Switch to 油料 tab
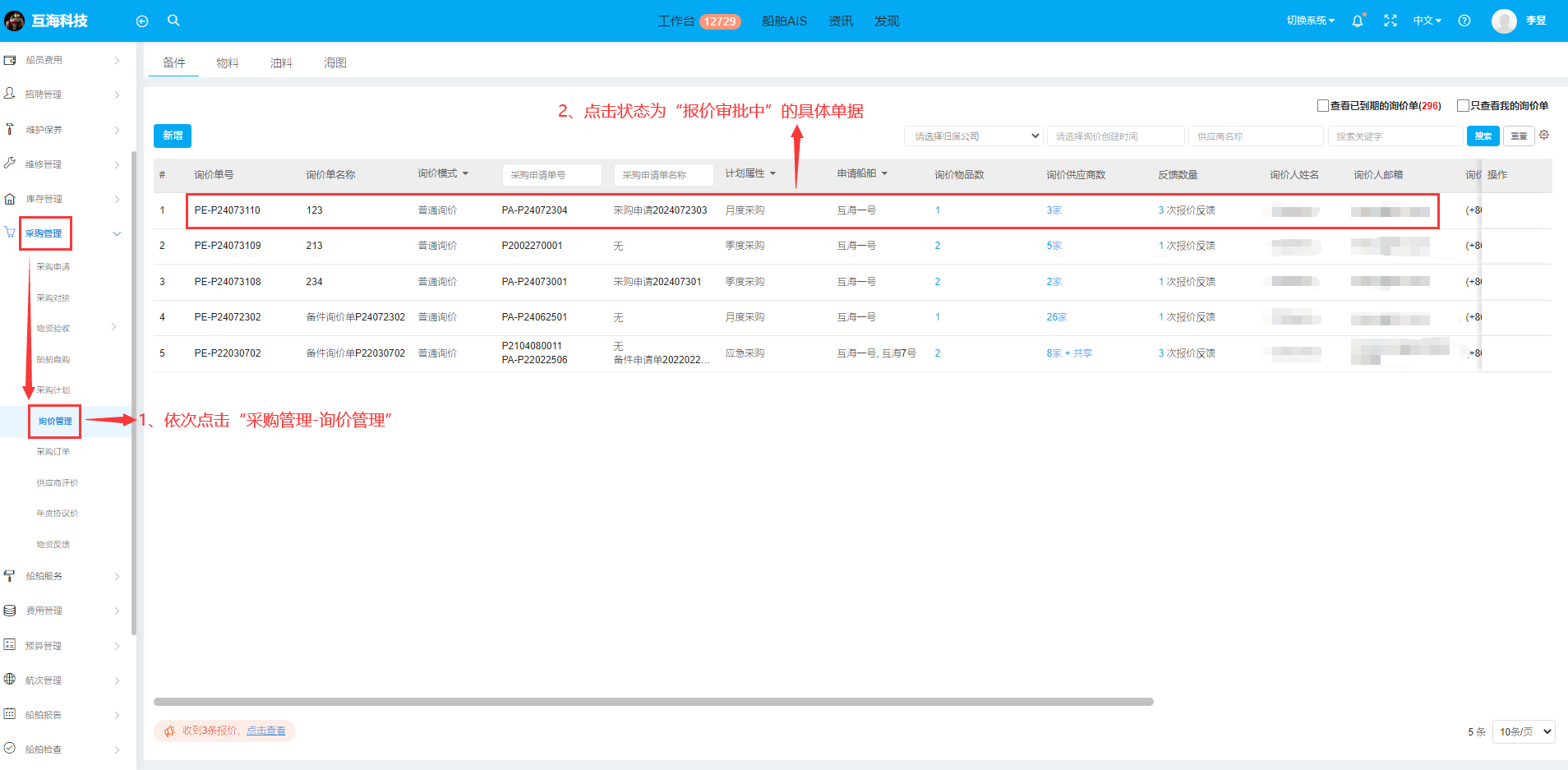 coord(281,62)
